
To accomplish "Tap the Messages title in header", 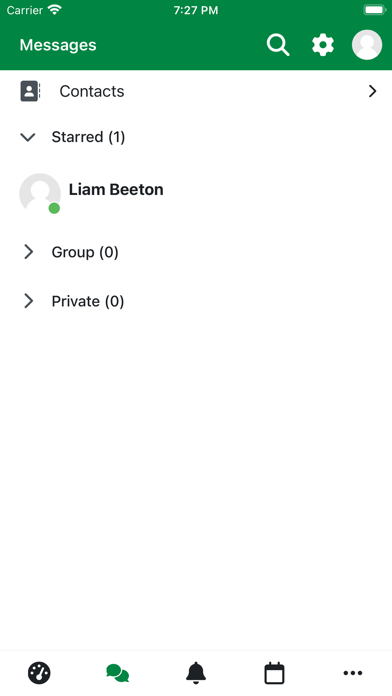I will [58, 45].
